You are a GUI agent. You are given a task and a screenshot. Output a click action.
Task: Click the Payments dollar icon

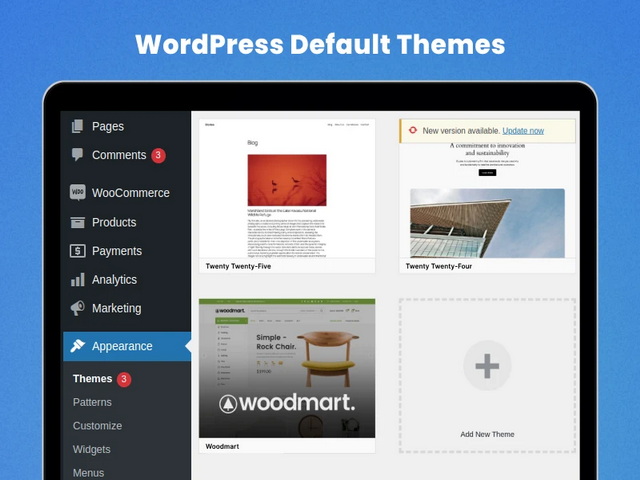(x=78, y=251)
